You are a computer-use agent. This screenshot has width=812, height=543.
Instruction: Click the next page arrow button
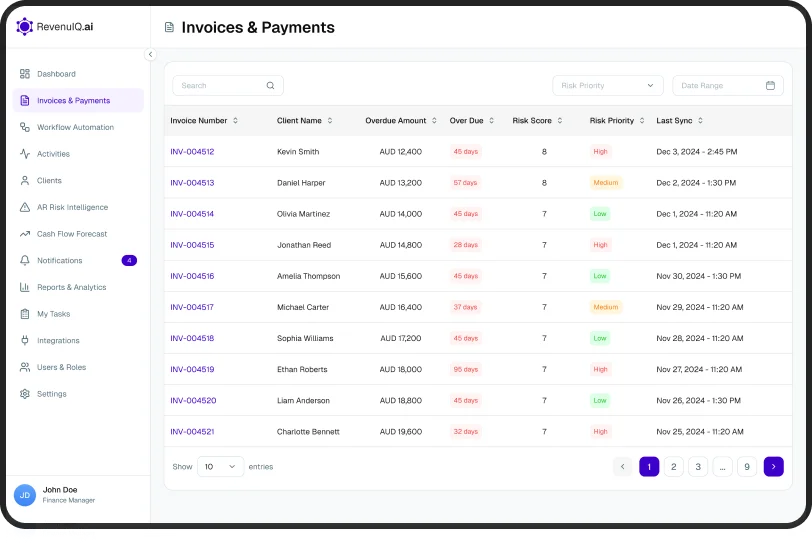[x=773, y=466]
